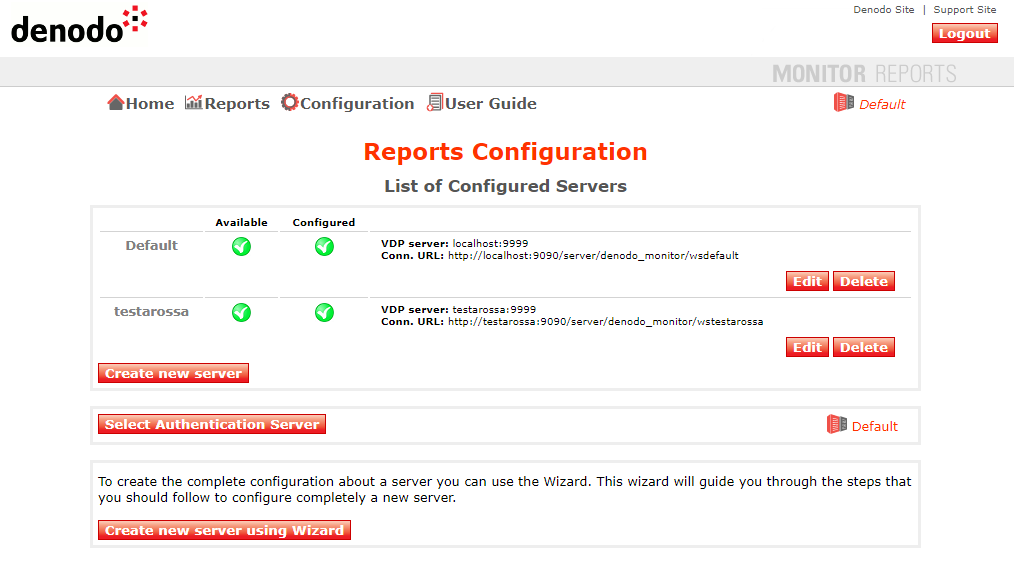
Task: Open the Denodo Site link
Action: (883, 10)
